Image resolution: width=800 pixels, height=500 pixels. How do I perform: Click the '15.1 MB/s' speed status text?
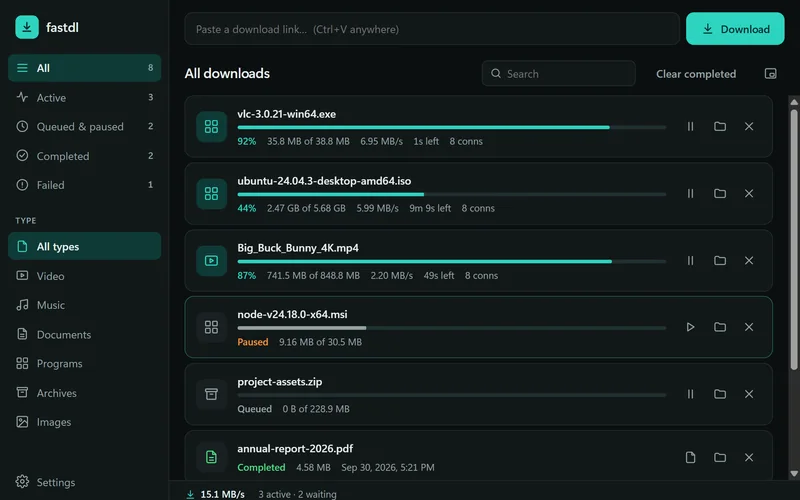coord(222,494)
